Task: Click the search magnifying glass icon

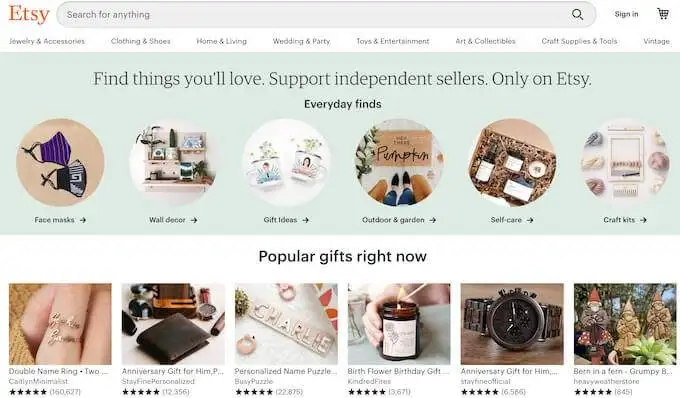Action: tap(577, 14)
